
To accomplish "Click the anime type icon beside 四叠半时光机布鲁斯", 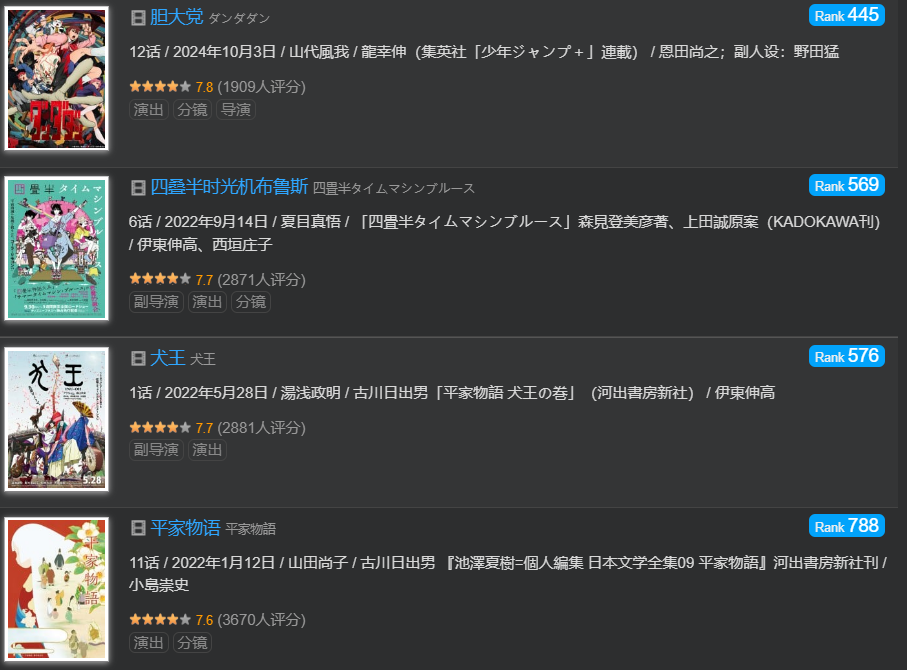I will (x=138, y=187).
